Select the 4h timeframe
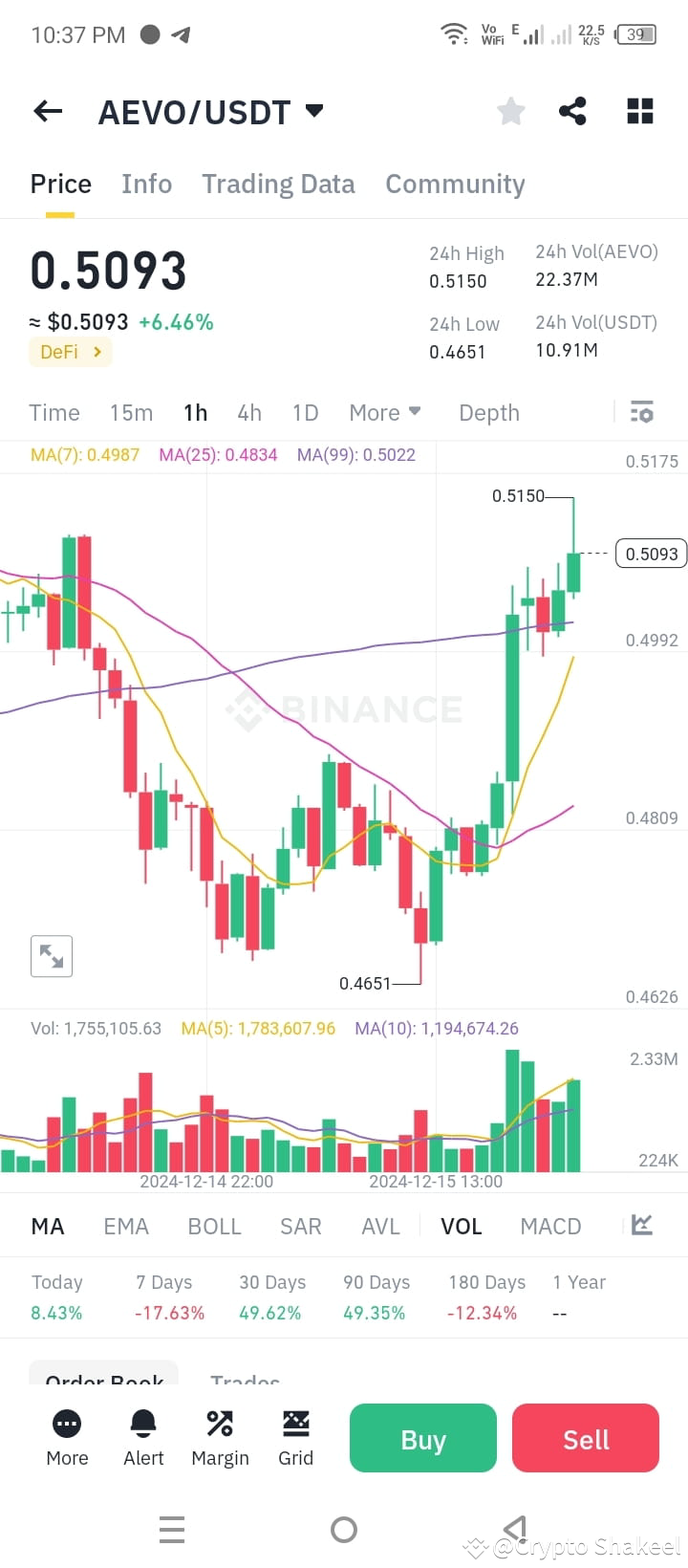Image resolution: width=688 pixels, height=1568 pixels. (249, 412)
